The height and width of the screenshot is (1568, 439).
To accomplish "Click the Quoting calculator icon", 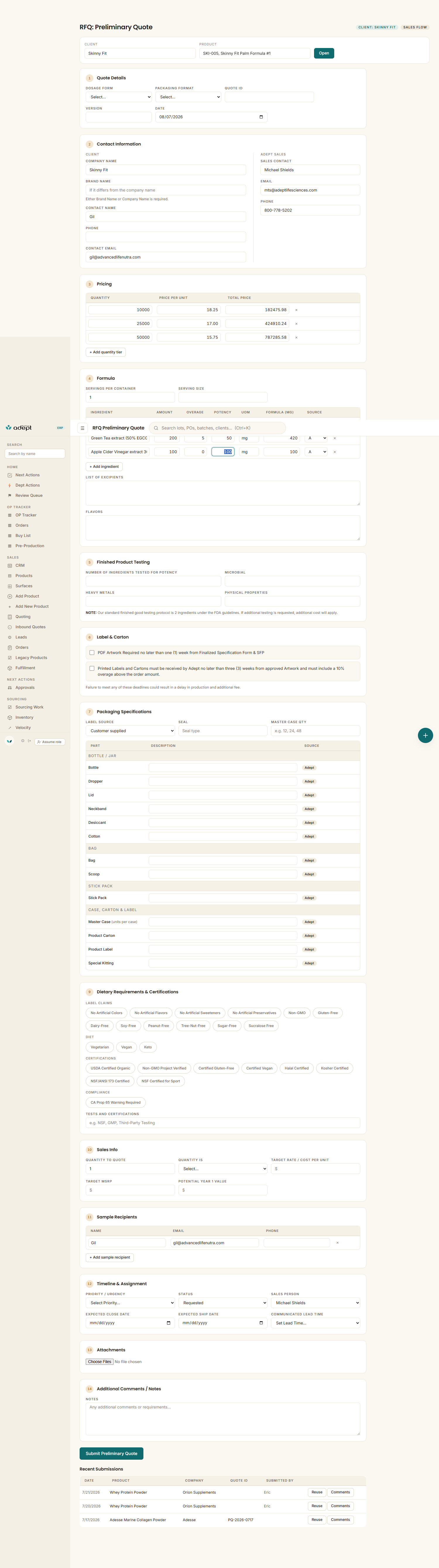I will (10, 617).
